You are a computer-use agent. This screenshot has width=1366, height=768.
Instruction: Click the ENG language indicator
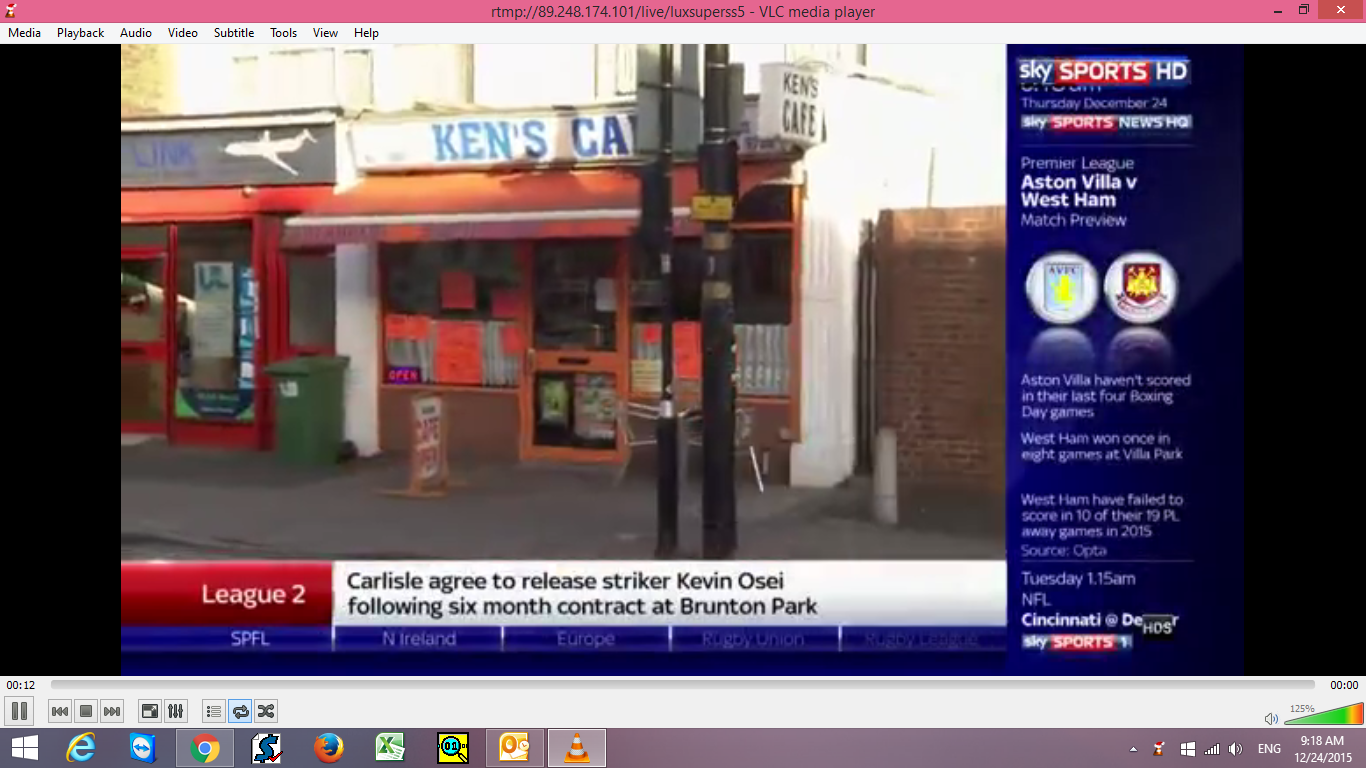[1269, 749]
